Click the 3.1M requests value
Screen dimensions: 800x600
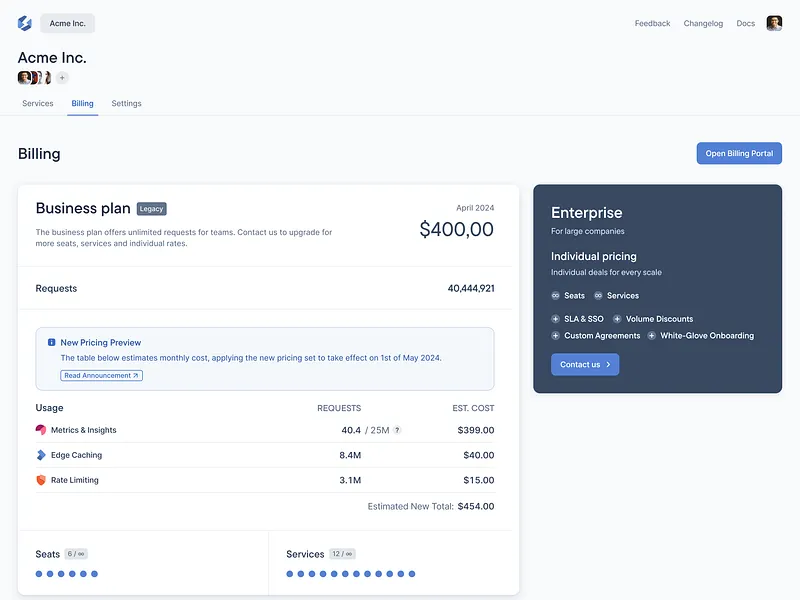point(350,480)
